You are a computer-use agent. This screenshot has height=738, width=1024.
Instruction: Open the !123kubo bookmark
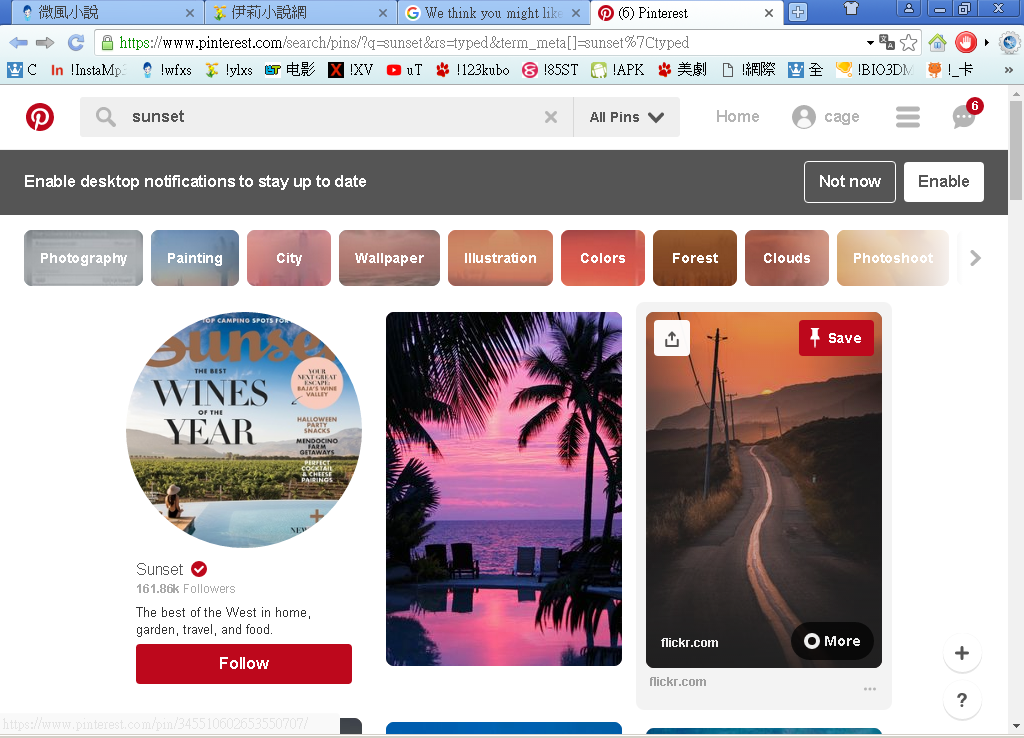tap(472, 70)
